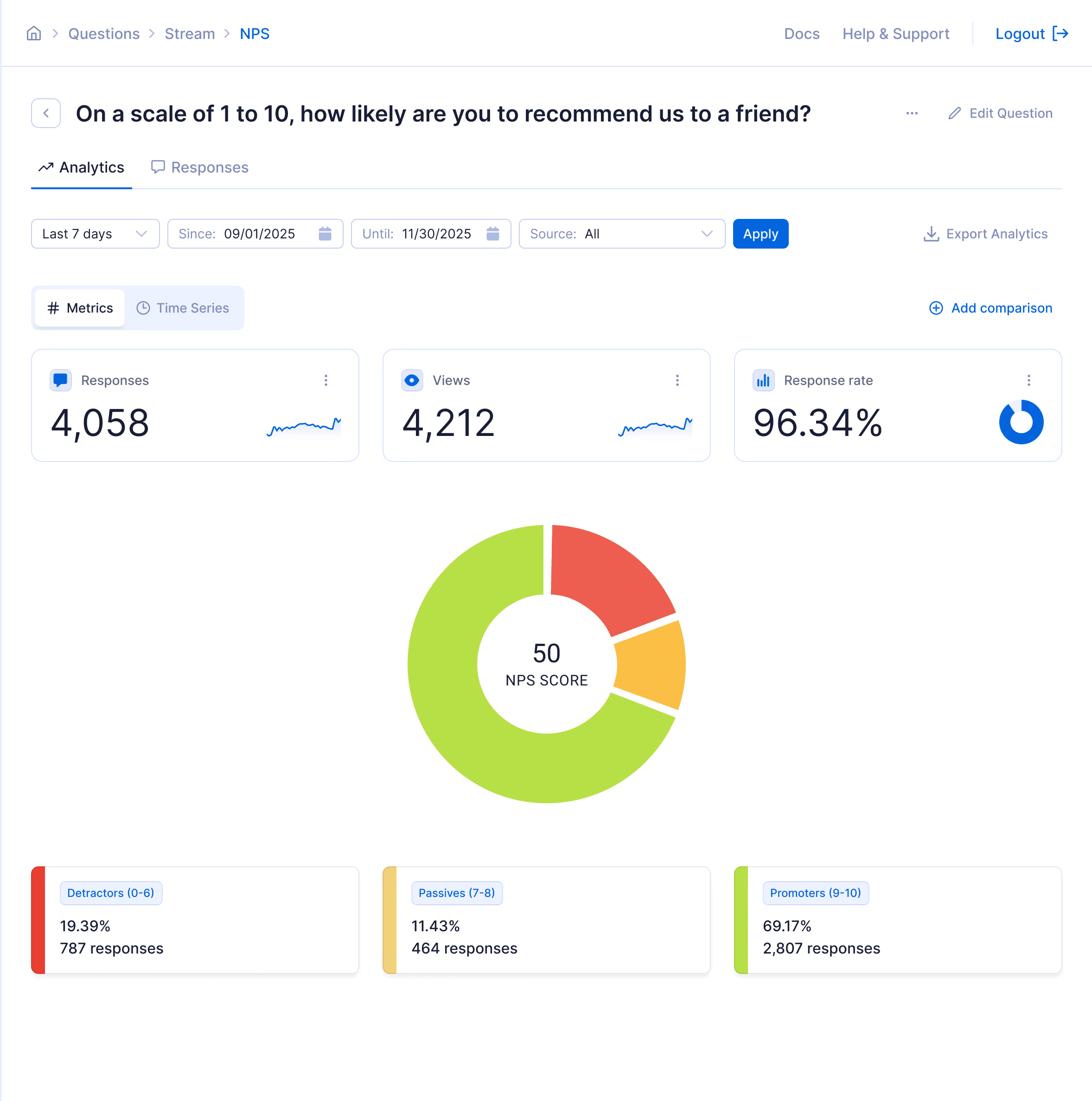Viewport: 1092px width, 1101px height.
Task: Open the Responses tab
Action: tap(200, 167)
